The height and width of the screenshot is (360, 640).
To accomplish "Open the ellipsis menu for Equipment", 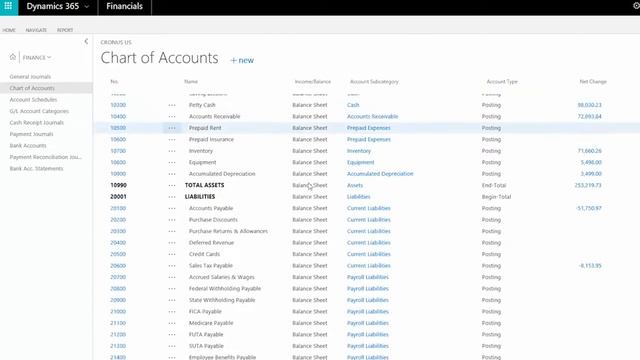I will 172,162.
